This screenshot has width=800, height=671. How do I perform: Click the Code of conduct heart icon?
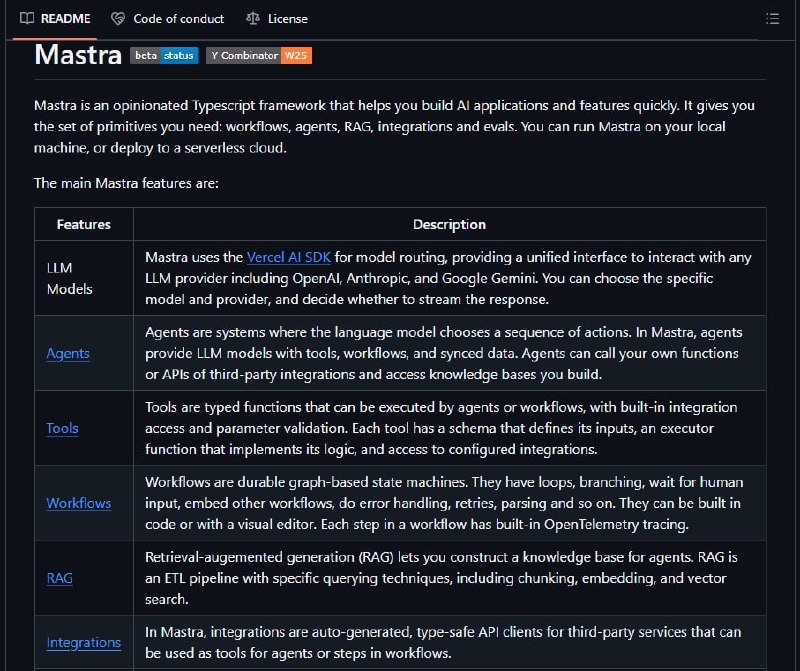click(118, 19)
